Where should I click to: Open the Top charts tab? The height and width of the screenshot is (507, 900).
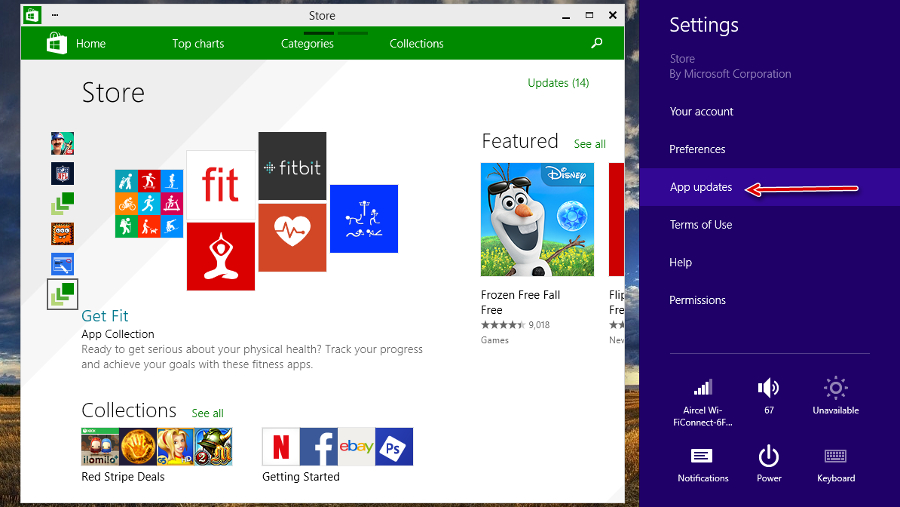coord(198,44)
